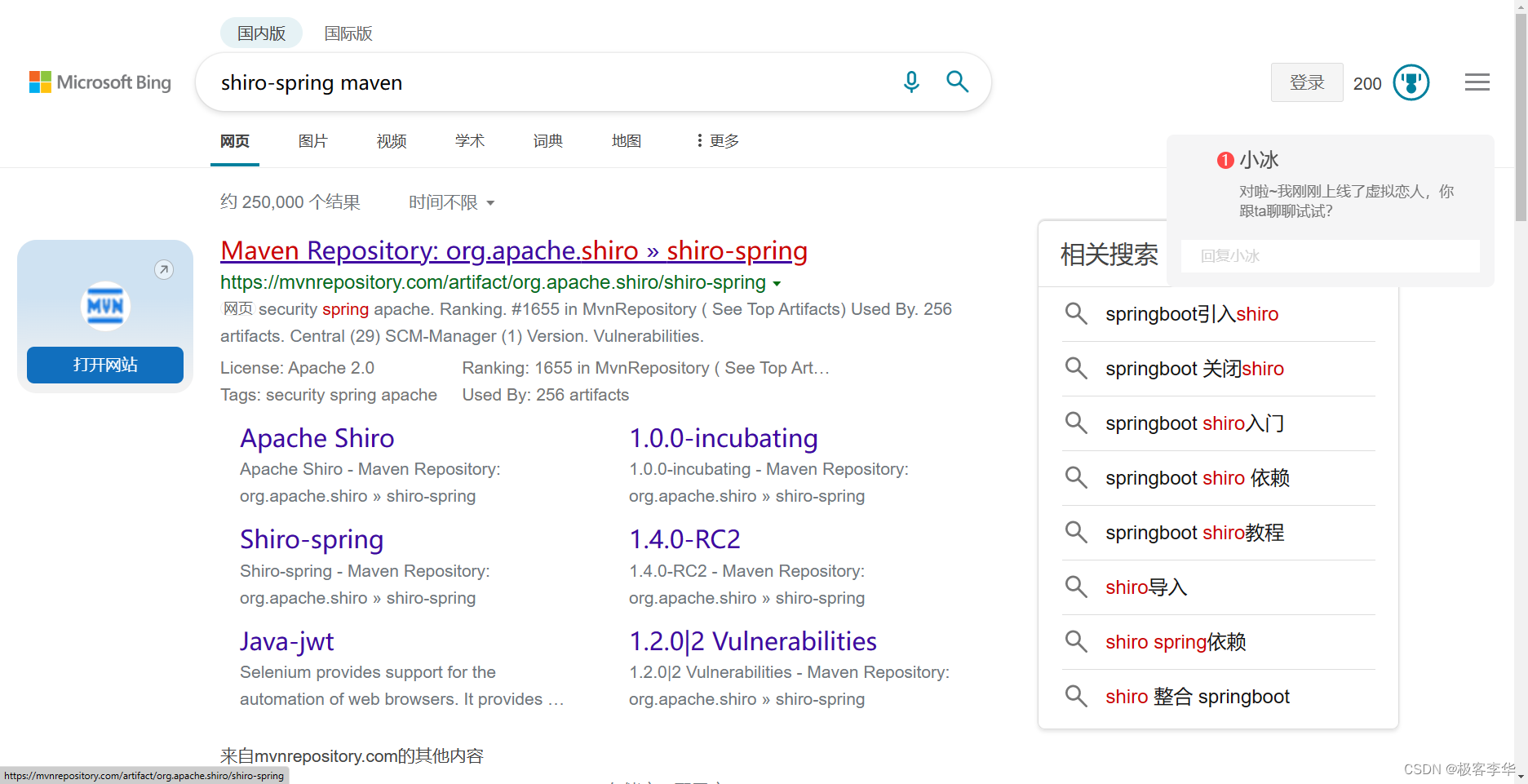Click related search text springboot shiro入门
This screenshot has height=784, width=1528.
coord(1194,423)
